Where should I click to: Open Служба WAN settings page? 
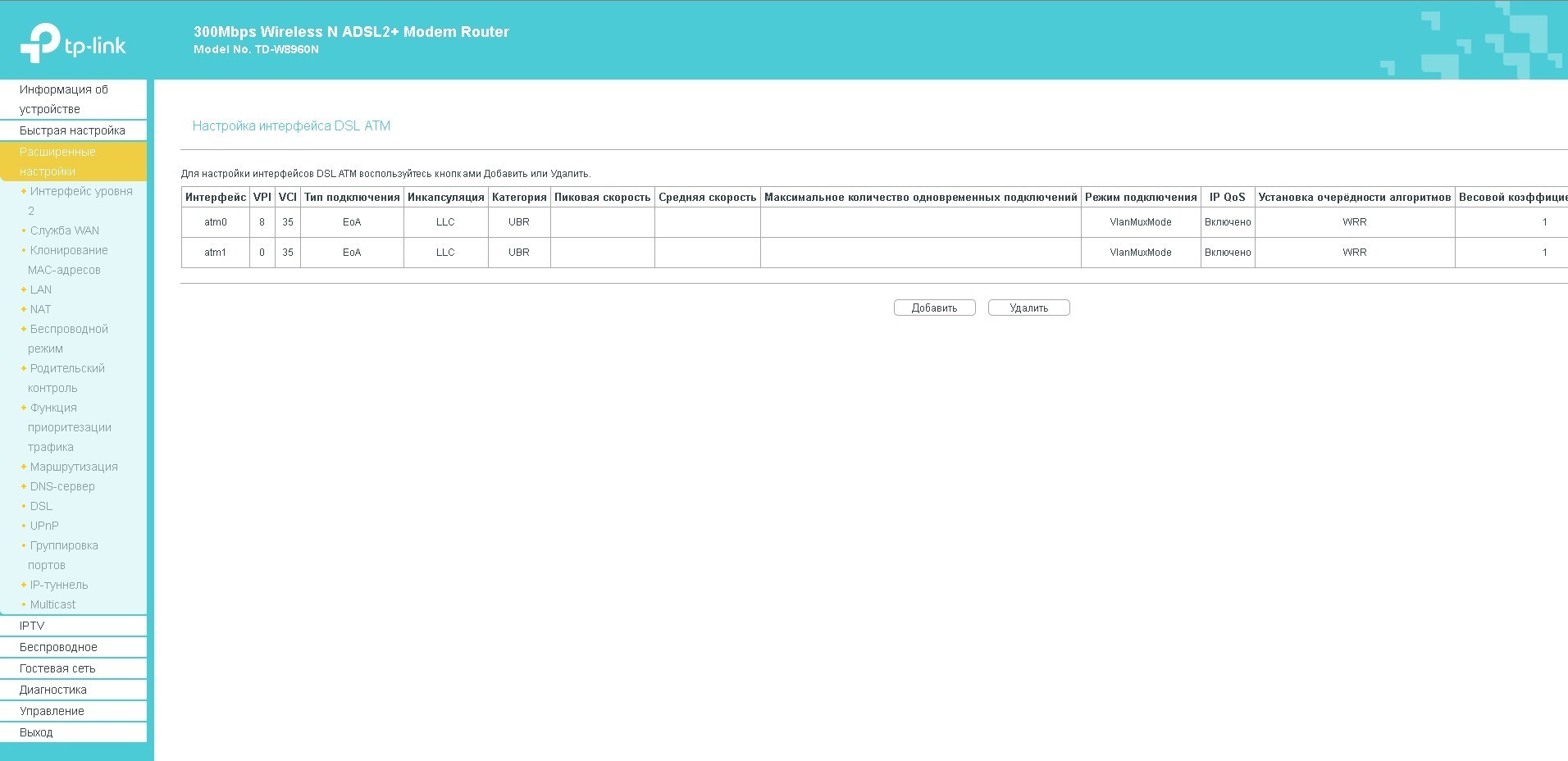(64, 230)
